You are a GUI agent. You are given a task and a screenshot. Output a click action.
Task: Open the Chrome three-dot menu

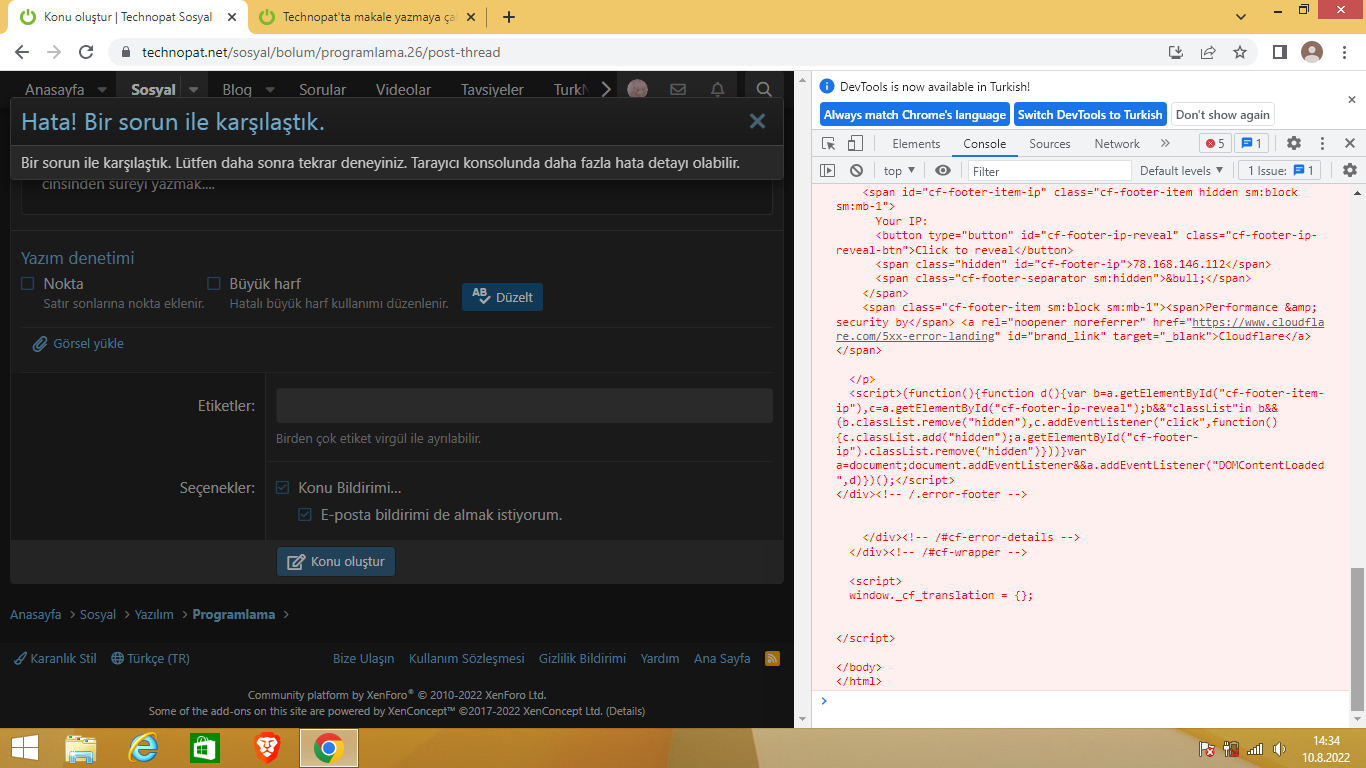point(1344,52)
